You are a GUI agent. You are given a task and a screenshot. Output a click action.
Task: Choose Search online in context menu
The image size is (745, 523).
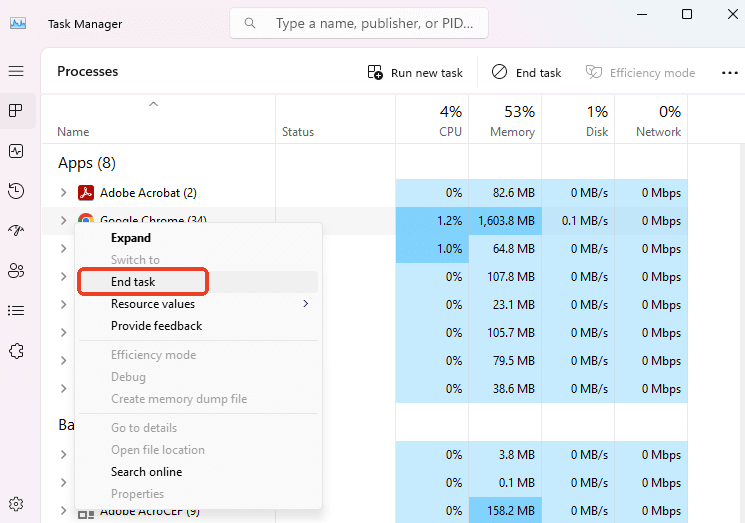coord(146,472)
